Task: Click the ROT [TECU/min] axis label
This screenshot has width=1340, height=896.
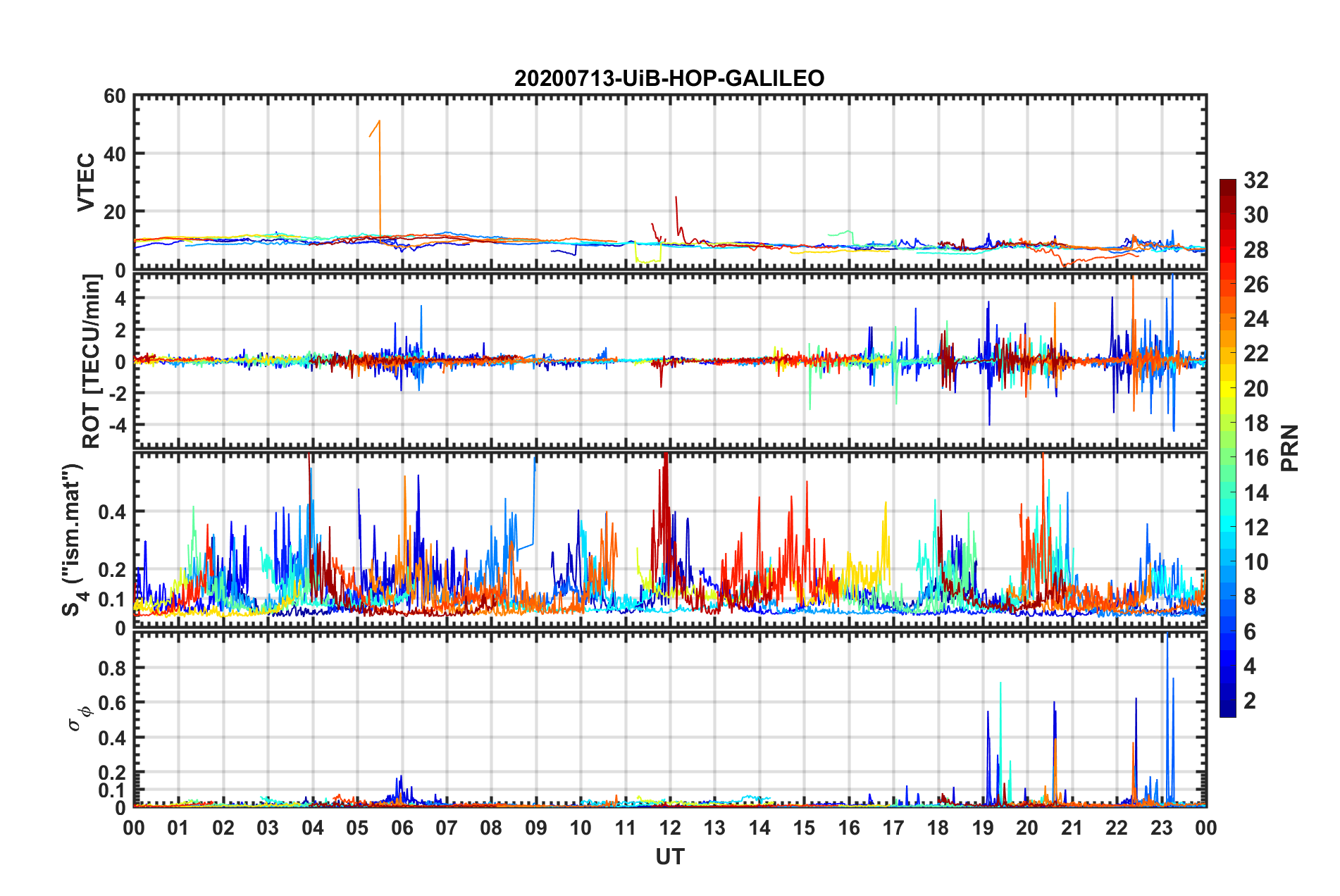Action: click(91, 361)
